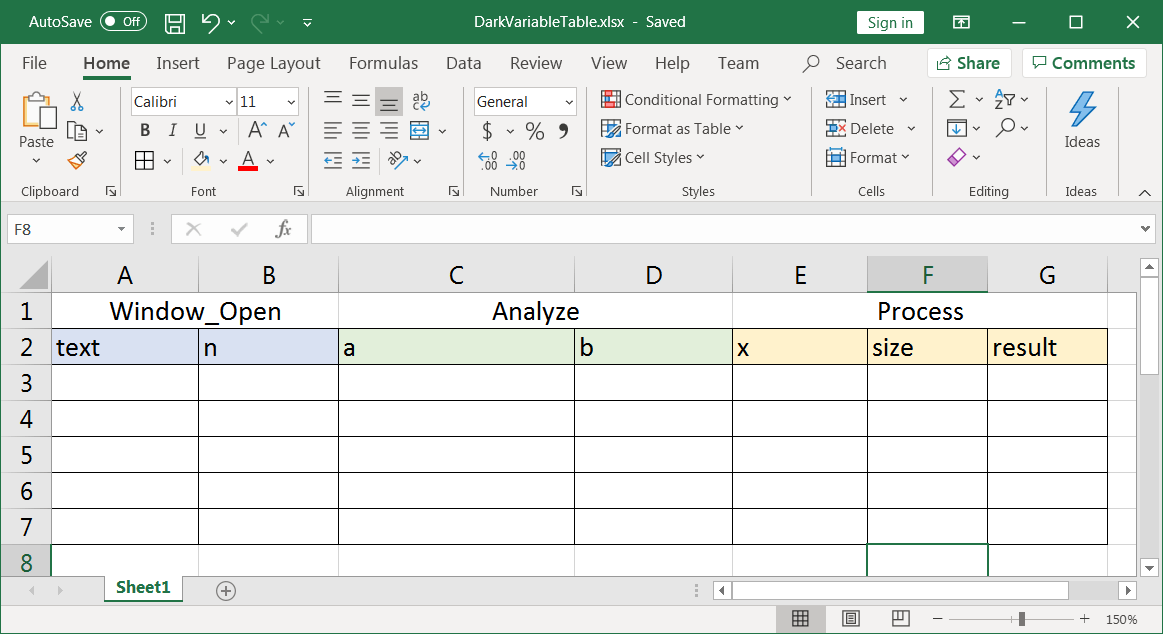Switch to Page Break Preview in status bar
Screen dimensions: 1163x634
[901, 618]
